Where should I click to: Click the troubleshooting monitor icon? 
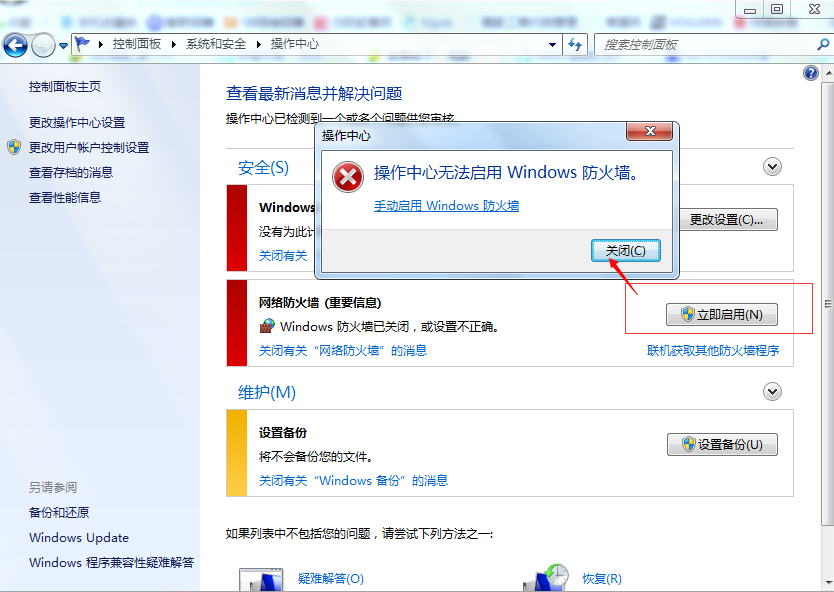click(261, 579)
